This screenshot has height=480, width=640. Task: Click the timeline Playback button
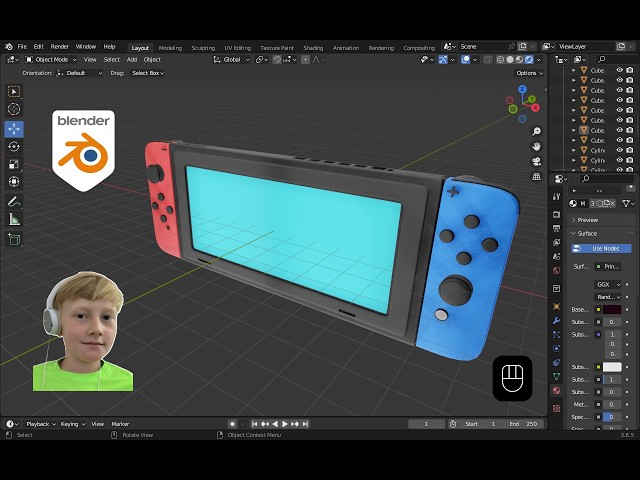click(x=40, y=424)
